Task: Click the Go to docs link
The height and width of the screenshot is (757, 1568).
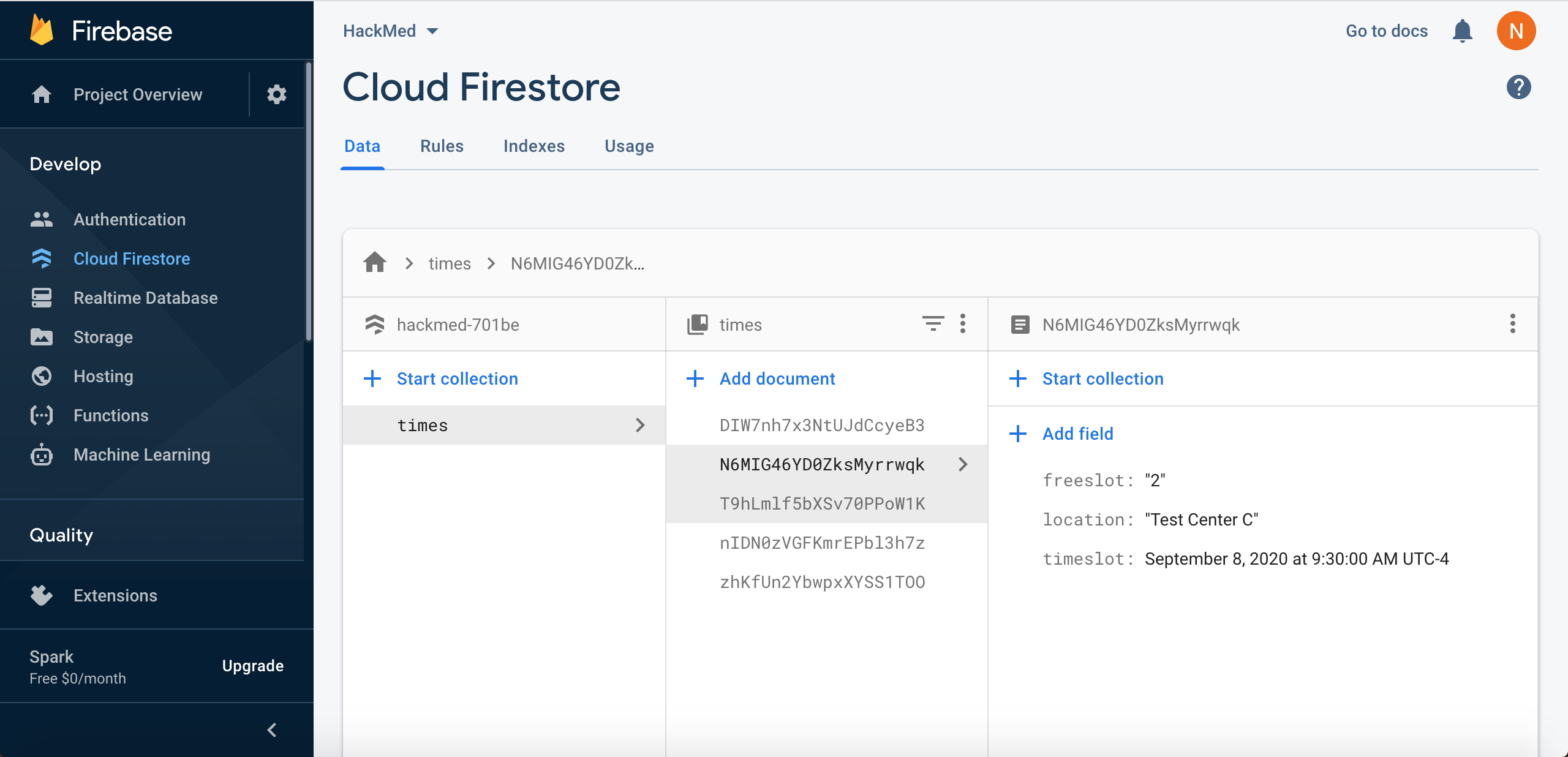Action: 1386,31
